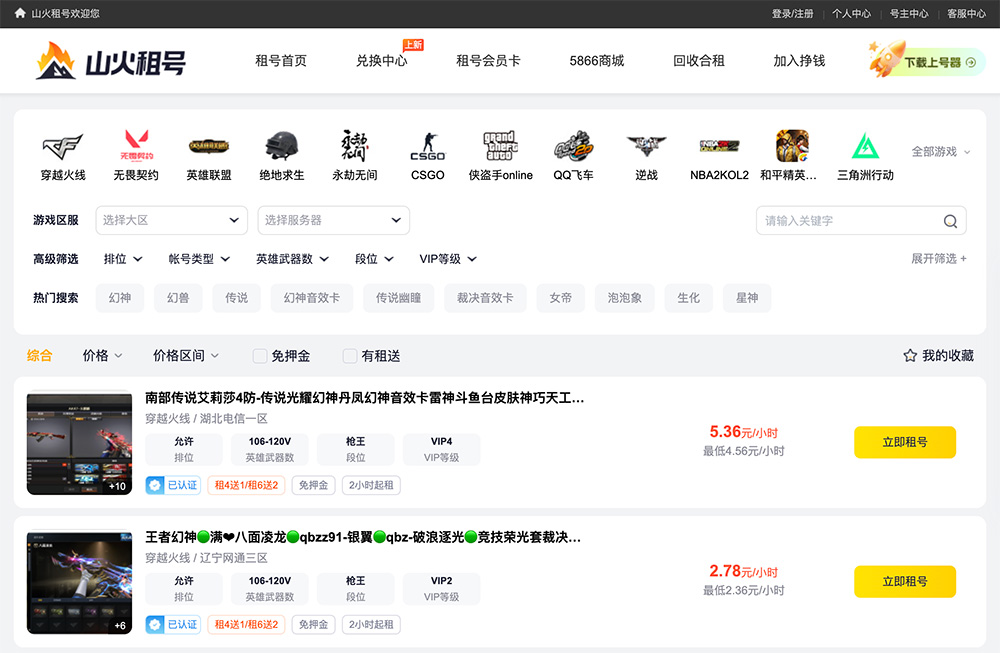The width and height of the screenshot is (1000, 653).
Task: Open the 个人中心 link
Action: click(851, 13)
